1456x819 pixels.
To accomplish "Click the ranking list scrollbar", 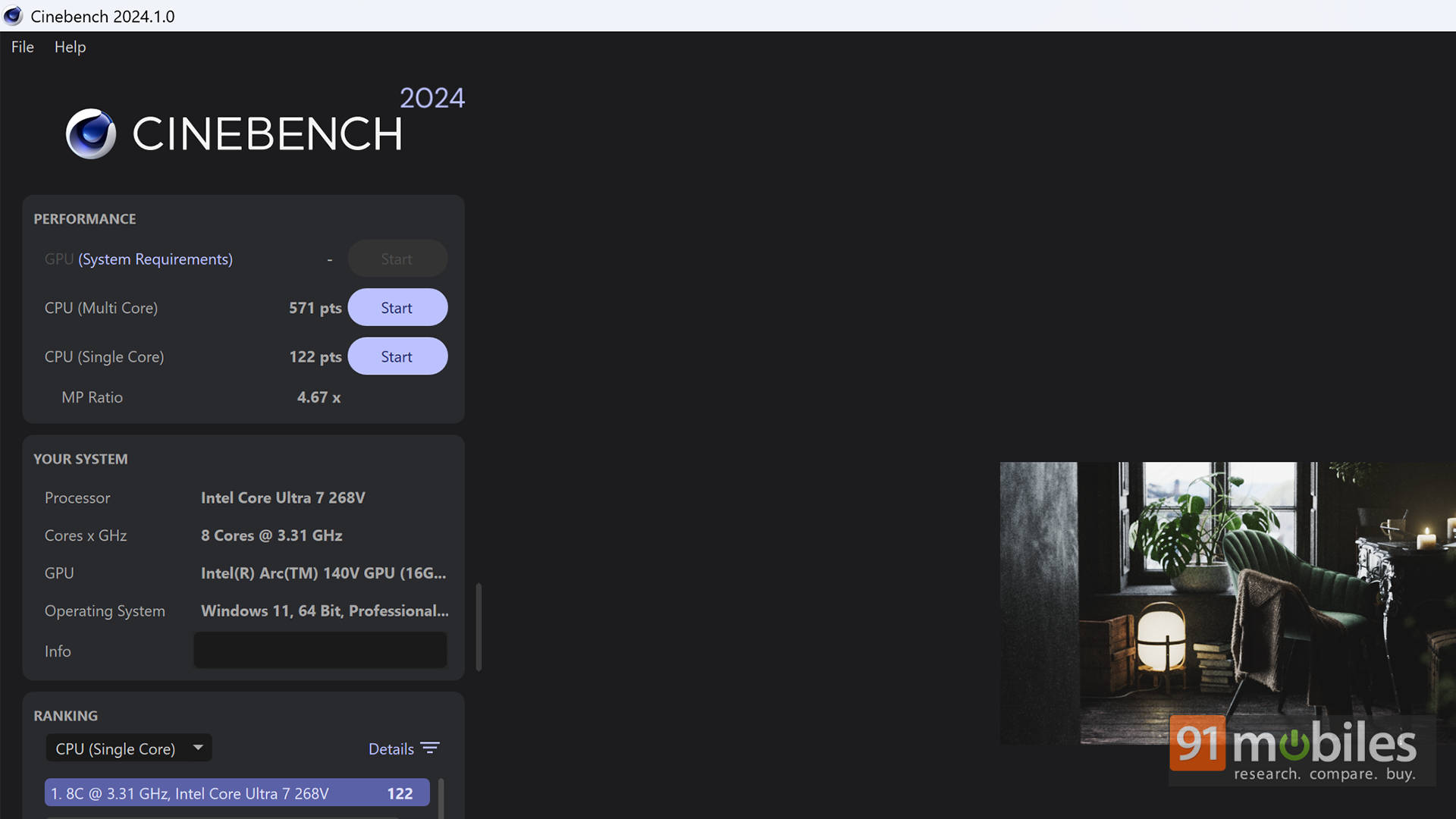I will 441,798.
